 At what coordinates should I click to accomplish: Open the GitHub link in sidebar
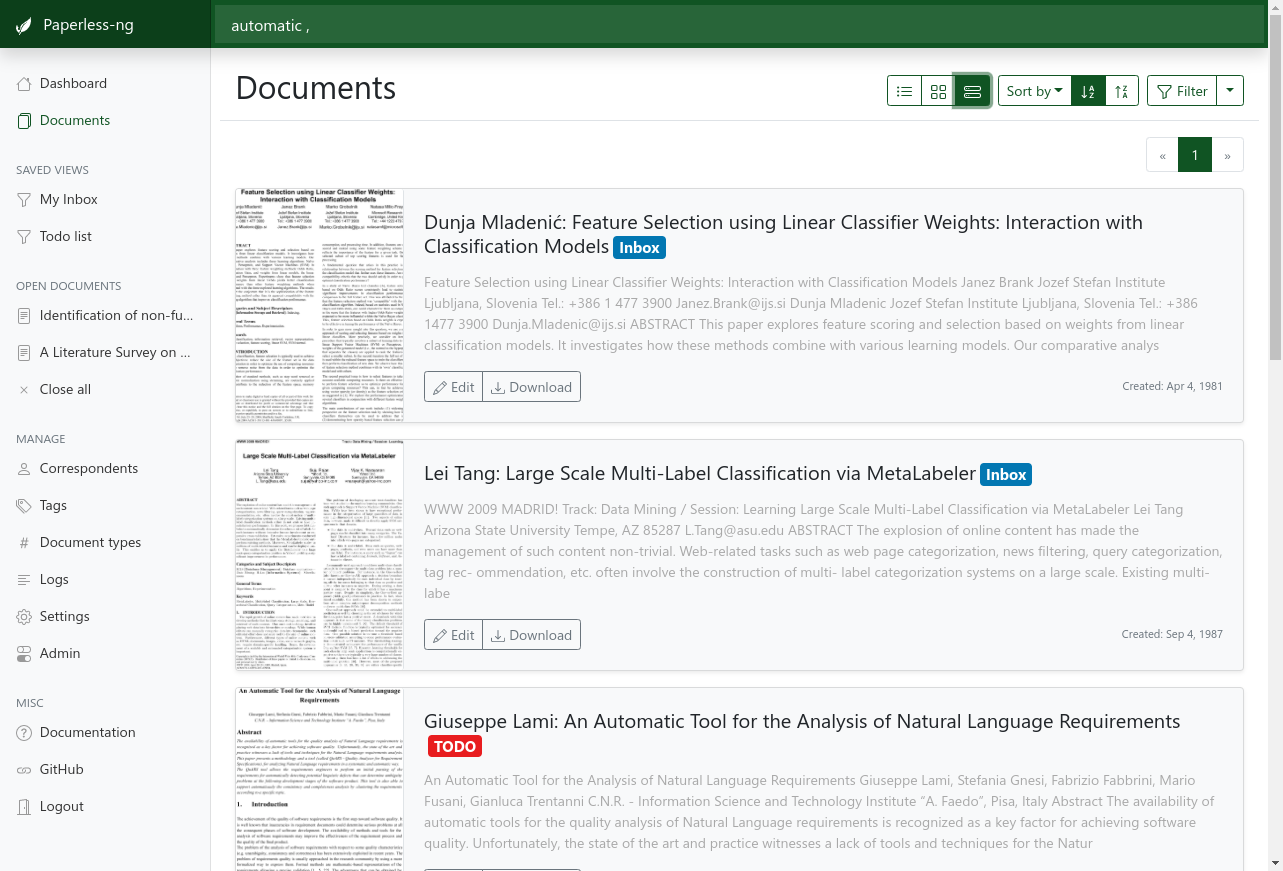61,769
